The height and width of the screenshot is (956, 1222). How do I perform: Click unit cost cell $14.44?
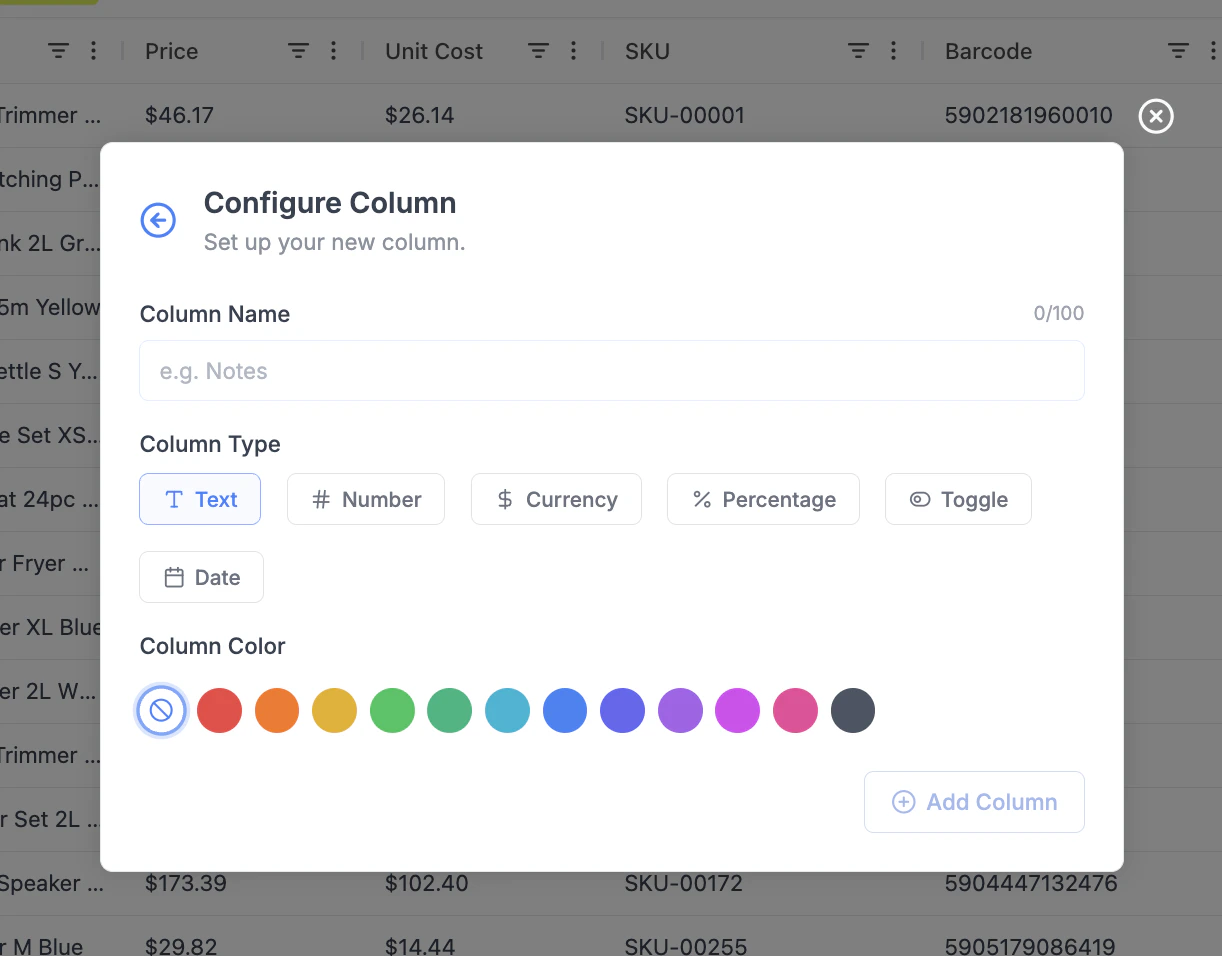419,946
